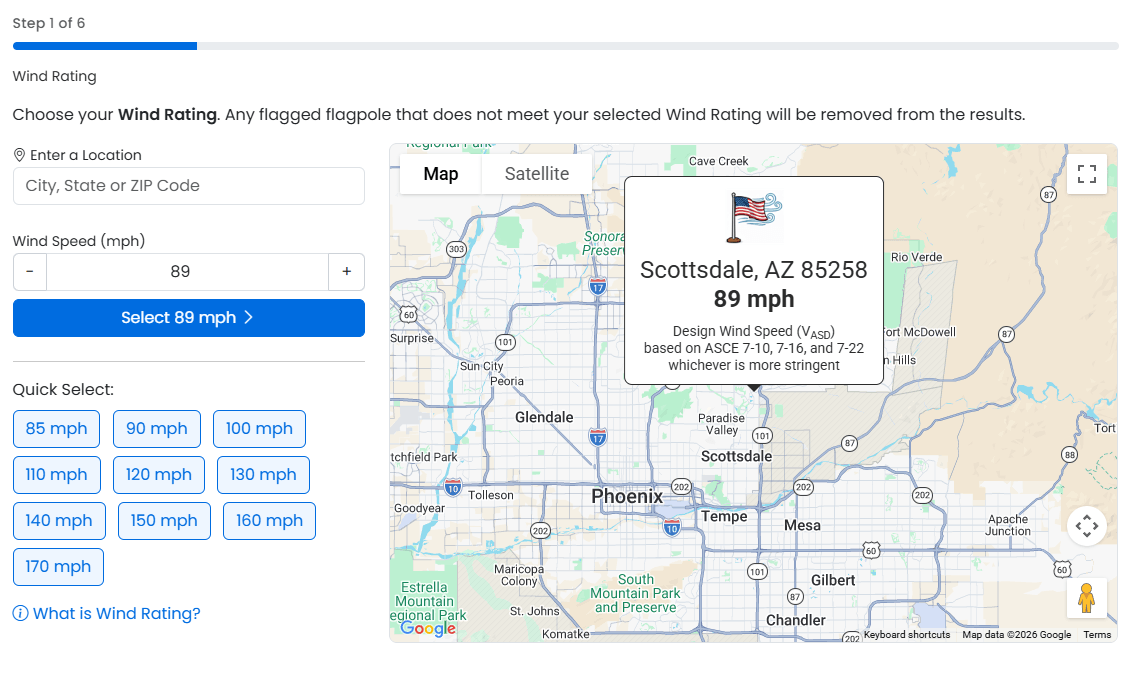The height and width of the screenshot is (681, 1133).
Task: Click the Scottsdale city label on the map
Action: [736, 456]
